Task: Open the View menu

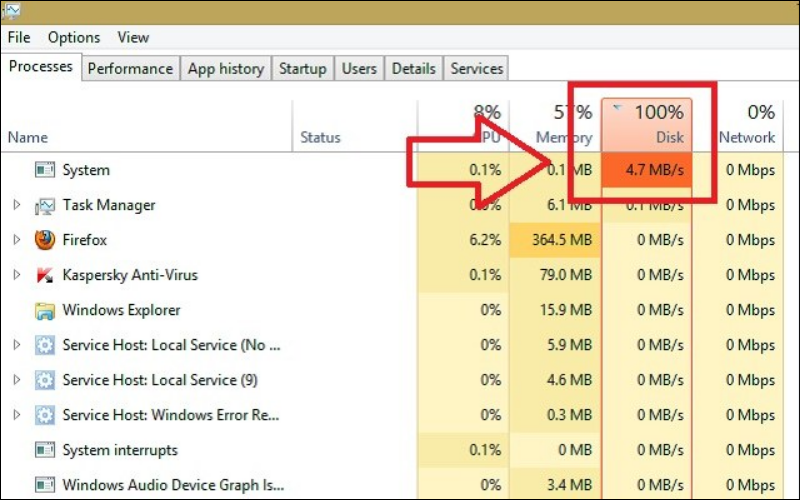Action: 133,37
